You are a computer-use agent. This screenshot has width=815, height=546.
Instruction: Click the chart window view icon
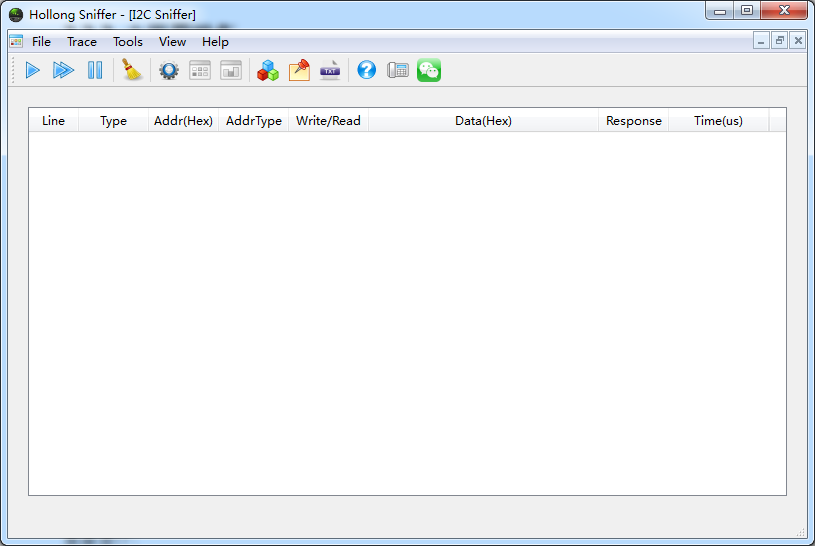(x=231, y=70)
